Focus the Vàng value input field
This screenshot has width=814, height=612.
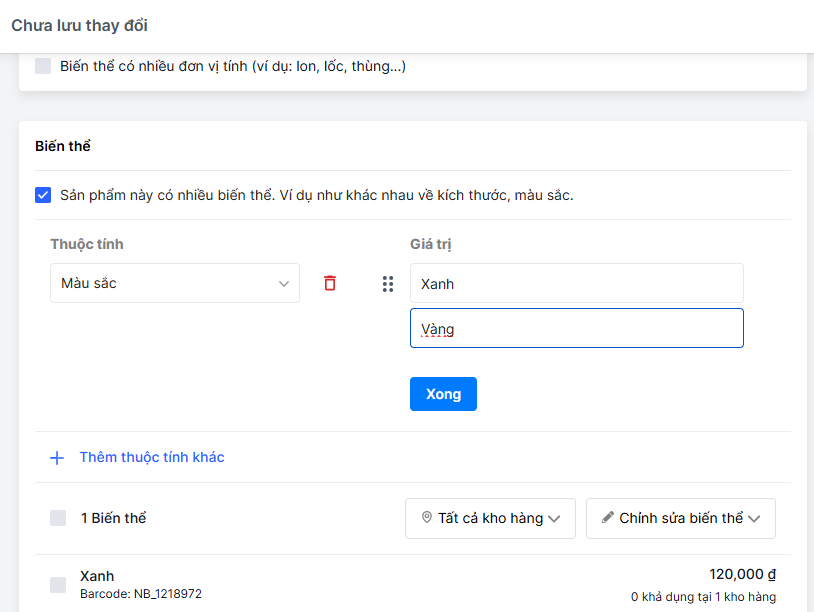click(576, 328)
